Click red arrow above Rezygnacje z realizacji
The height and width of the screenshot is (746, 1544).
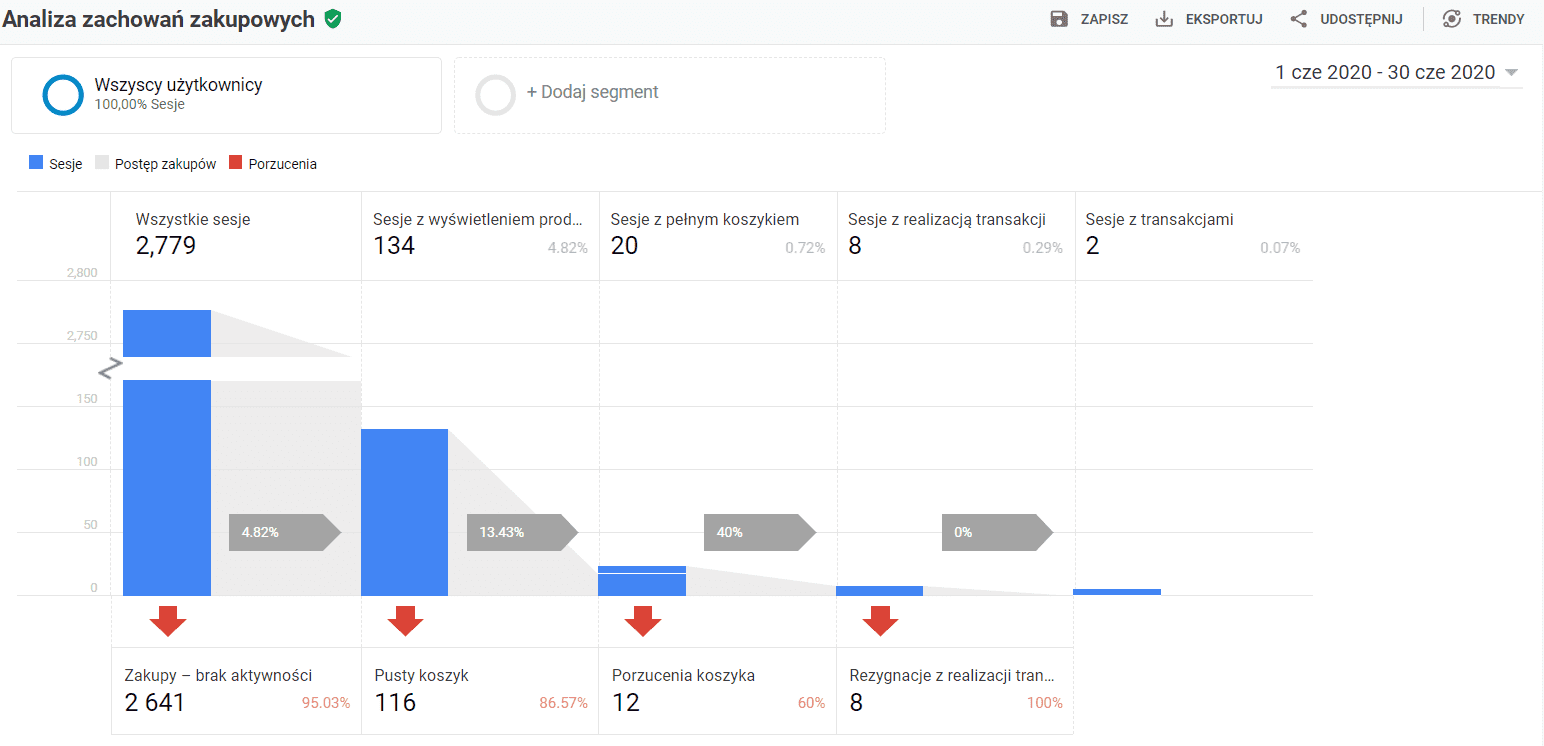click(880, 621)
